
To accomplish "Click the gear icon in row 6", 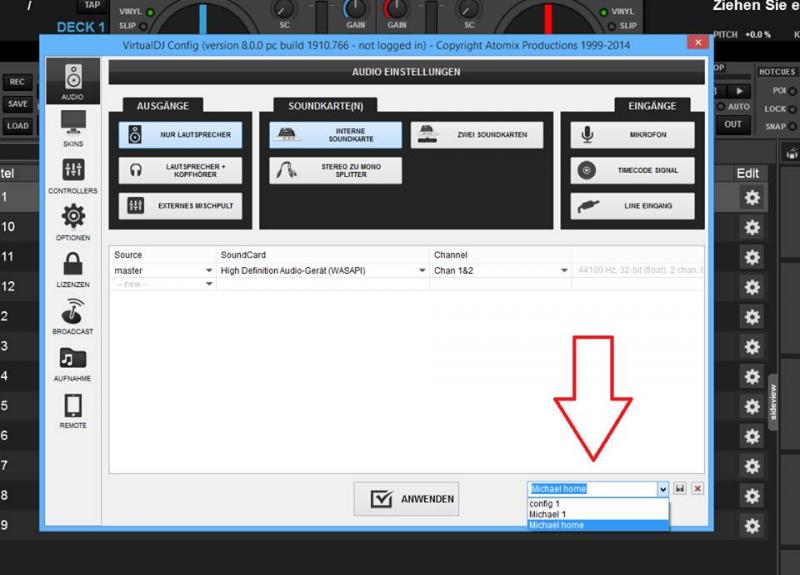I will tap(752, 436).
